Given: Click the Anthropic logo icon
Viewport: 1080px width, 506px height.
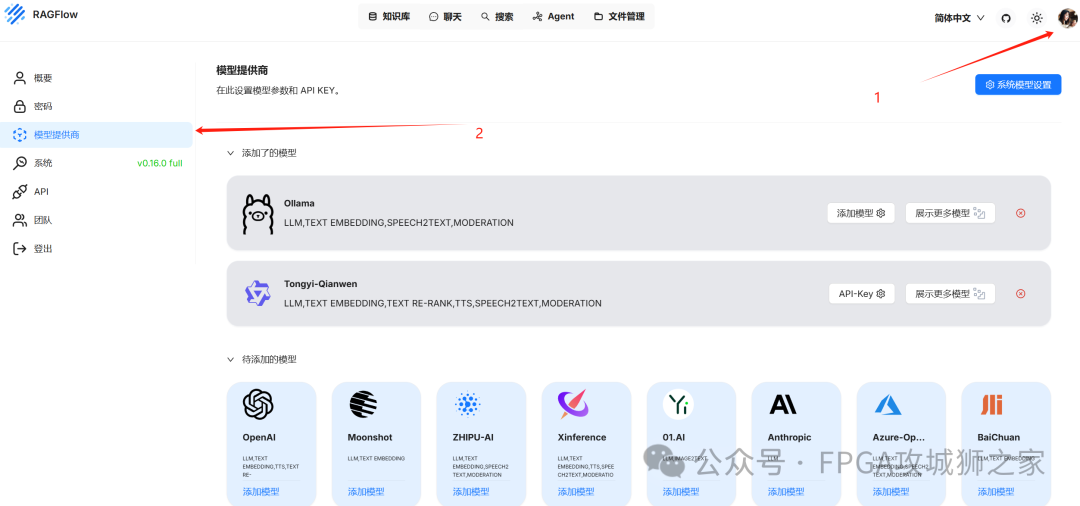Looking at the screenshot, I should (783, 404).
